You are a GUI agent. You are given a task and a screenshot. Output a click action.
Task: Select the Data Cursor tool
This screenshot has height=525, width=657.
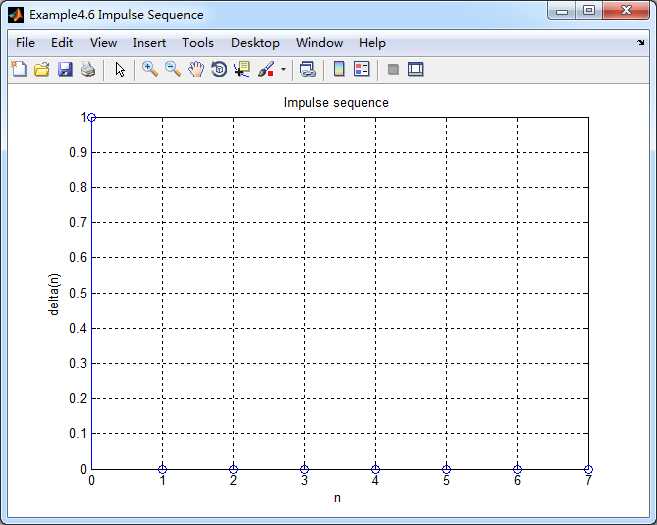(242, 69)
